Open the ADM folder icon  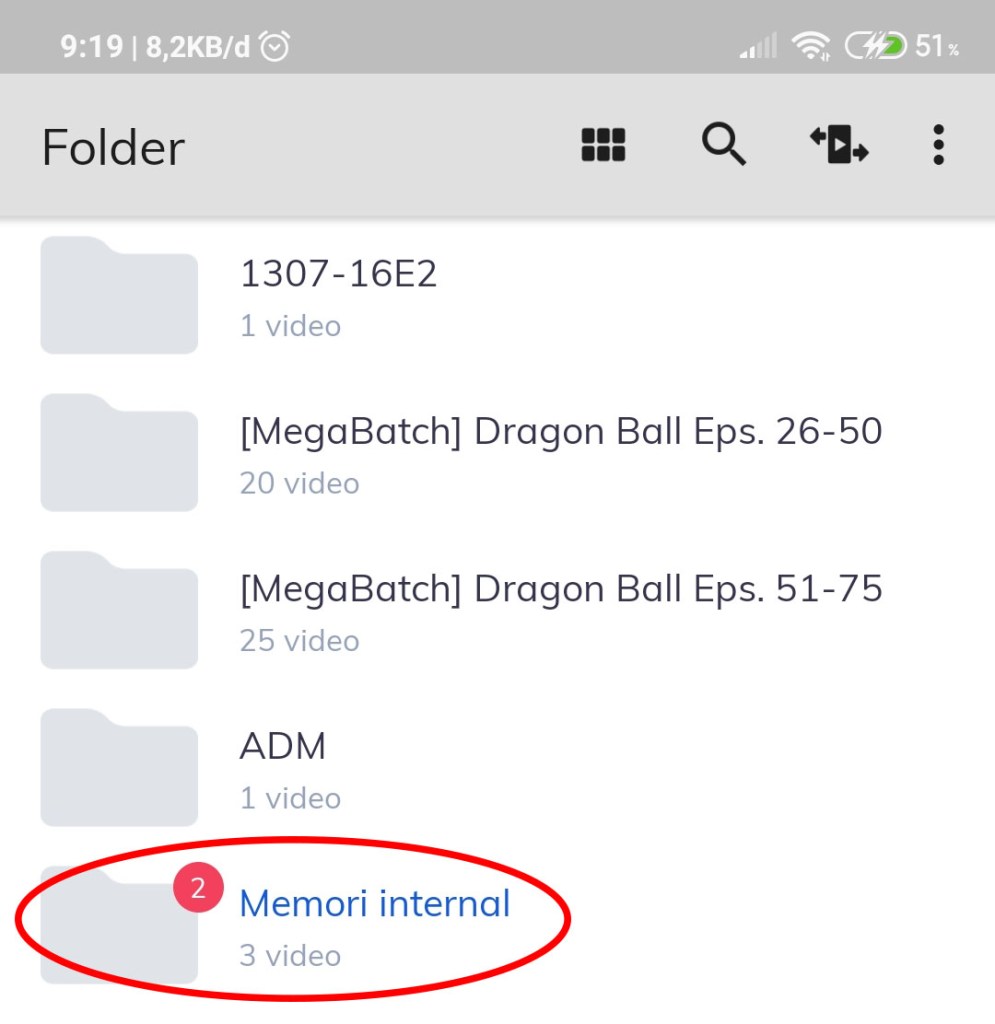pos(119,767)
